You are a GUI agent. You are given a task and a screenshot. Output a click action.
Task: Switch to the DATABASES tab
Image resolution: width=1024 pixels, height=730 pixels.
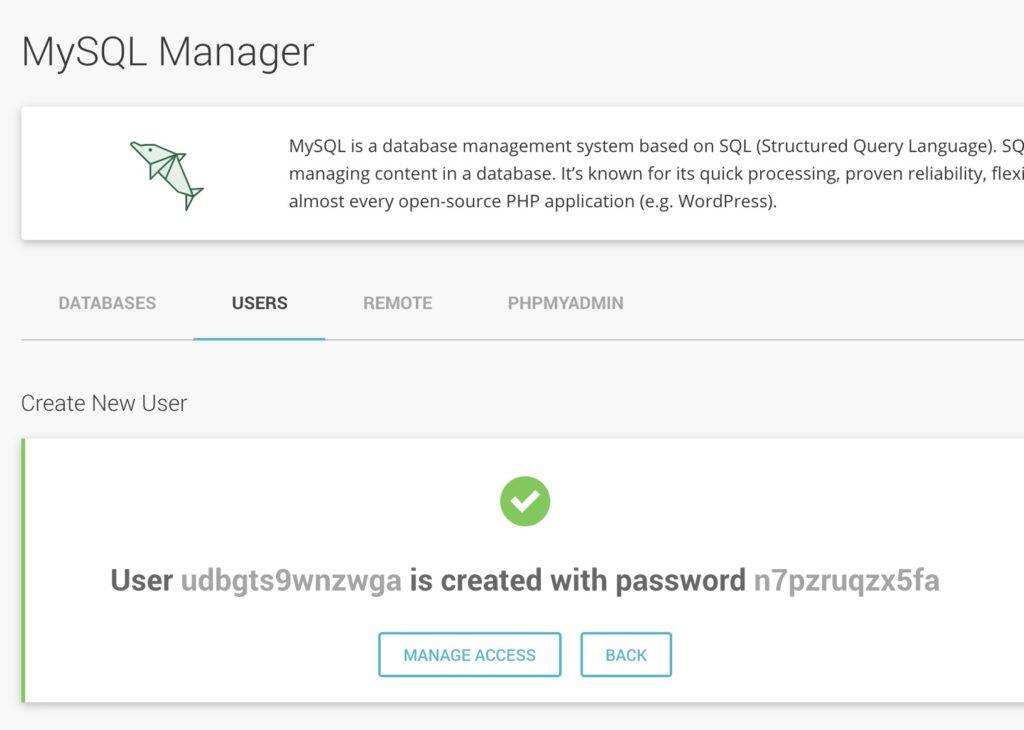[x=107, y=303]
